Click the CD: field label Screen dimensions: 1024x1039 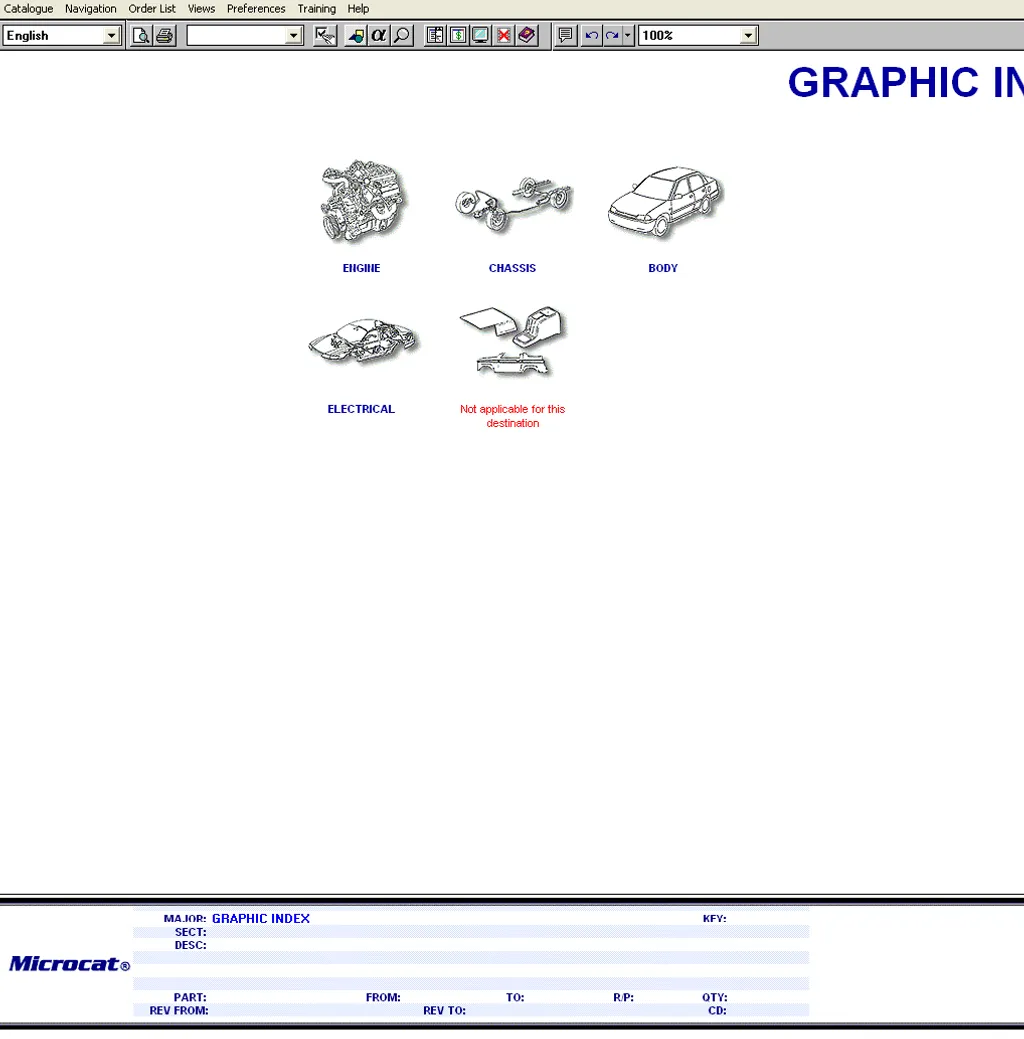coord(717,1011)
